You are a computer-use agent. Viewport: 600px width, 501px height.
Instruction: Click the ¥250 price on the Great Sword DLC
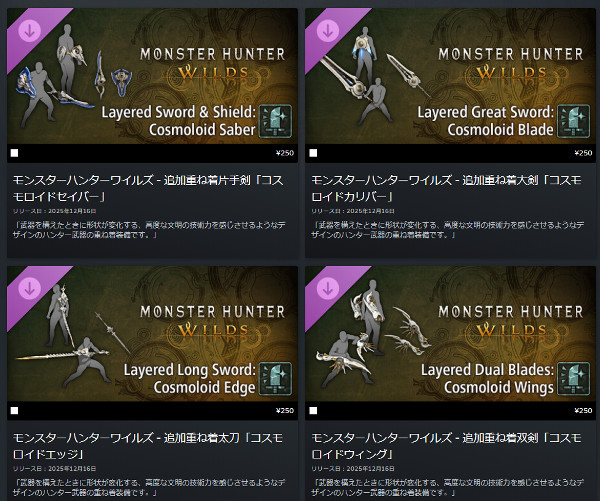pos(583,153)
